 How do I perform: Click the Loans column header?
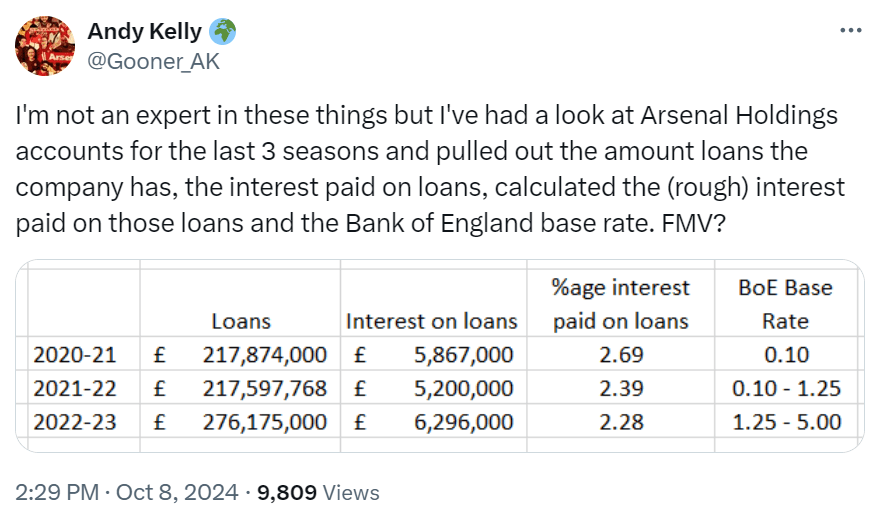point(241,321)
